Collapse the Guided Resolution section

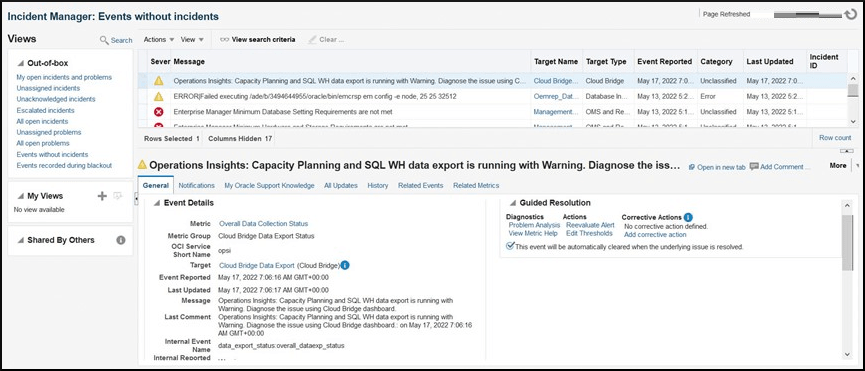[513, 203]
